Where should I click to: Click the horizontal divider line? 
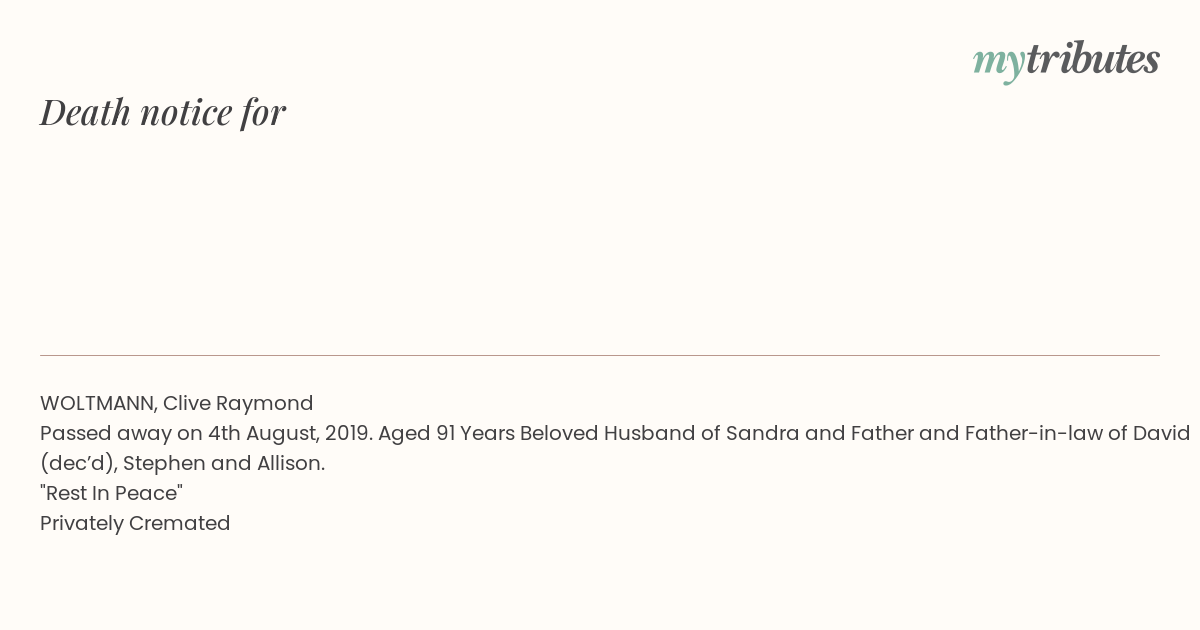click(x=600, y=355)
